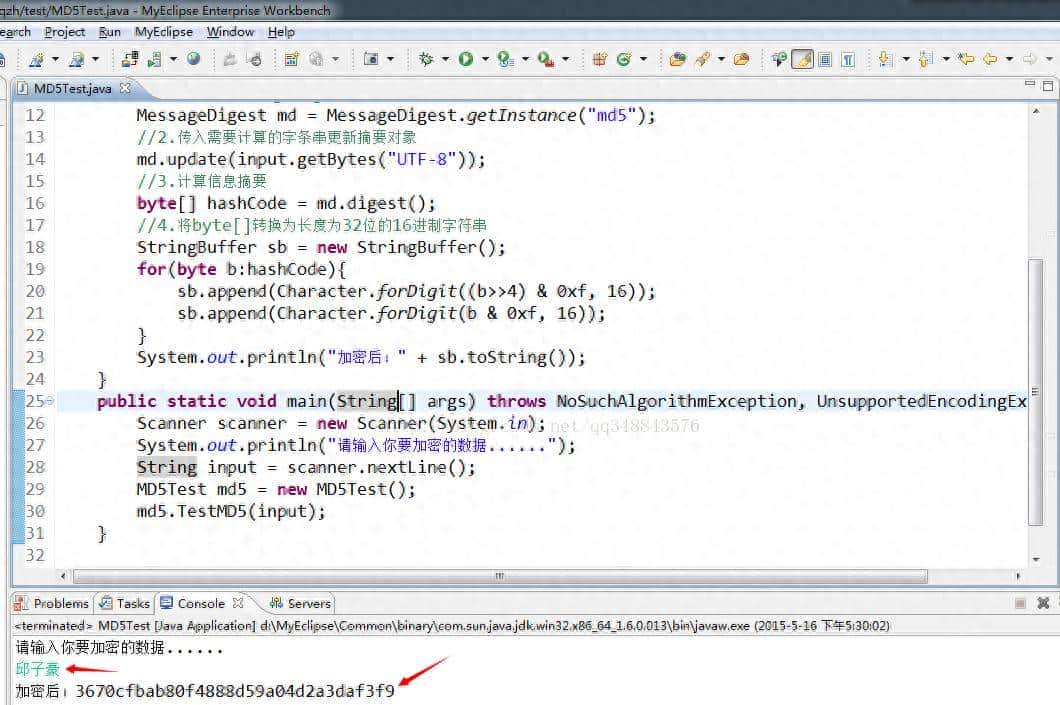Maximize the editor area
1060x705 pixels.
click(1046, 88)
